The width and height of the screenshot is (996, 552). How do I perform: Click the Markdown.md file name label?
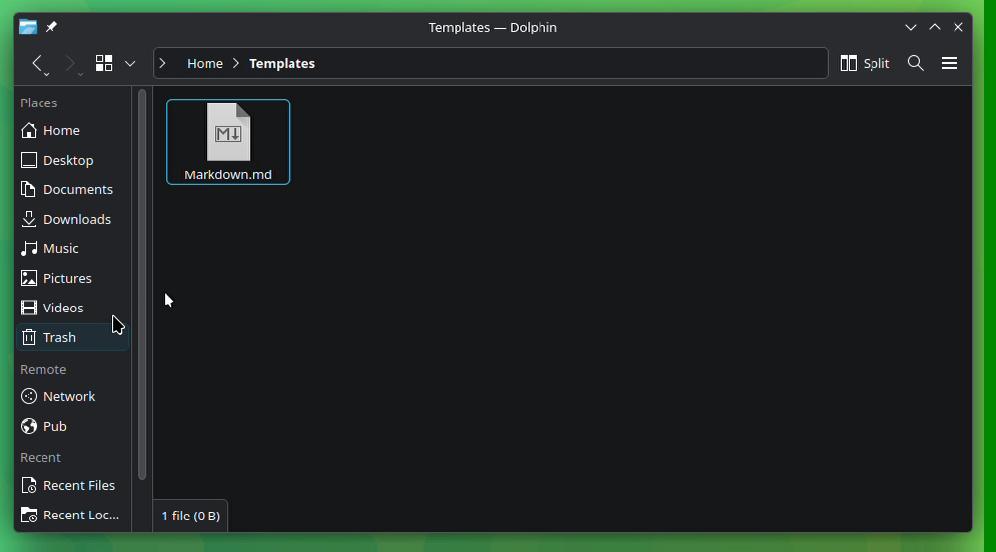228,175
